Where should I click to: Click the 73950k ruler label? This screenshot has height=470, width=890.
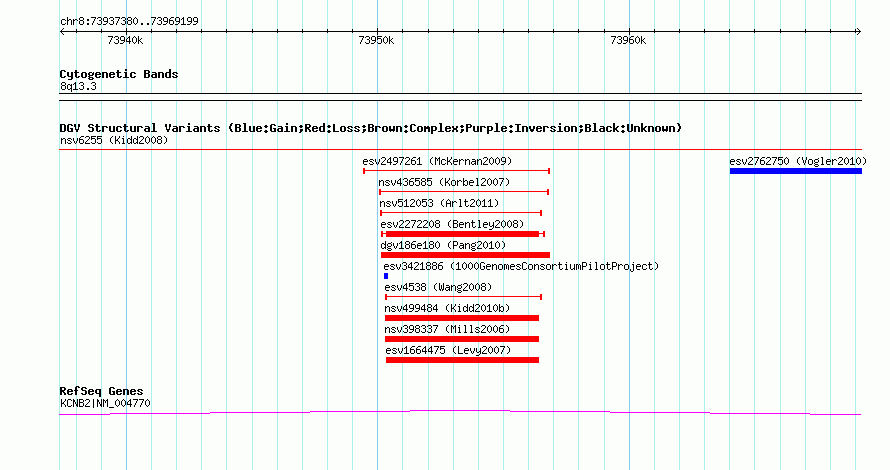(x=376, y=40)
